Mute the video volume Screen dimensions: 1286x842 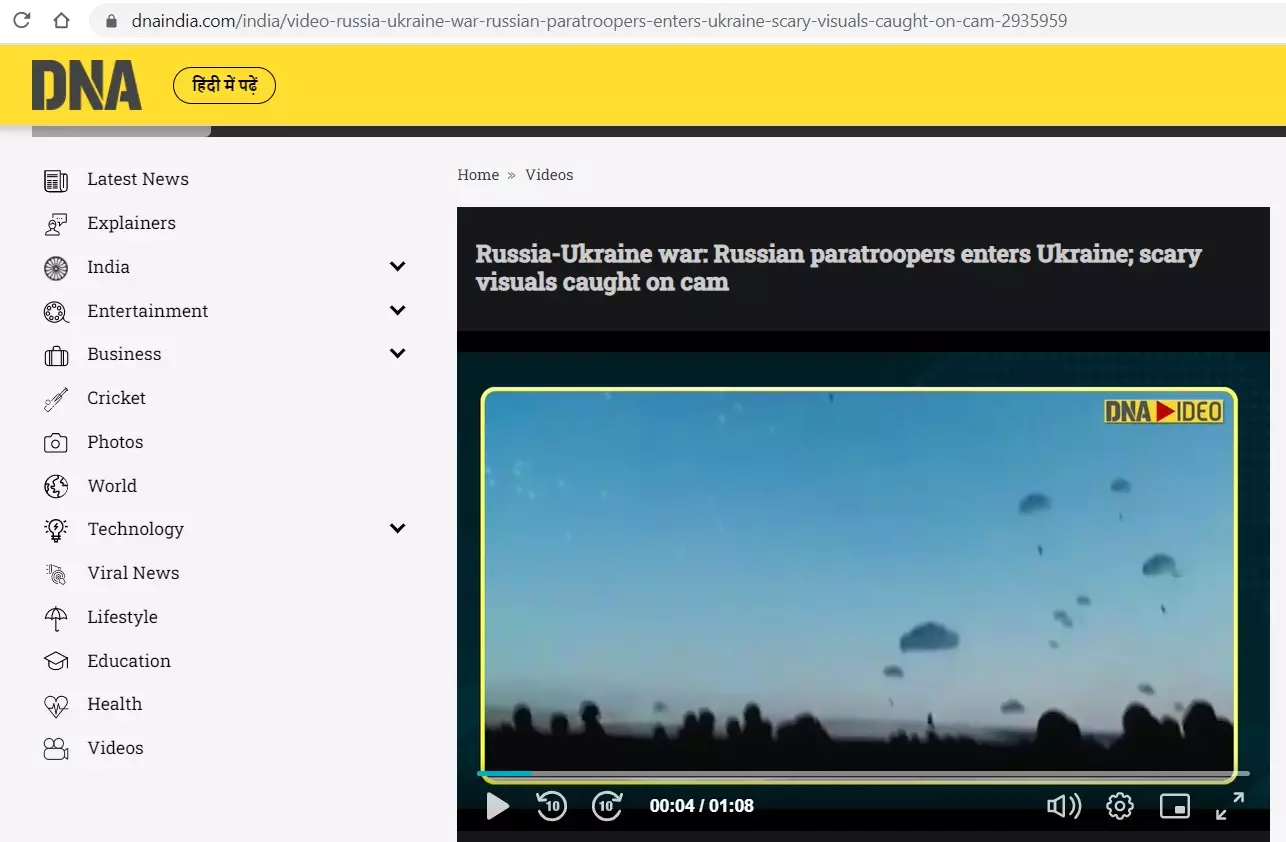(1063, 806)
